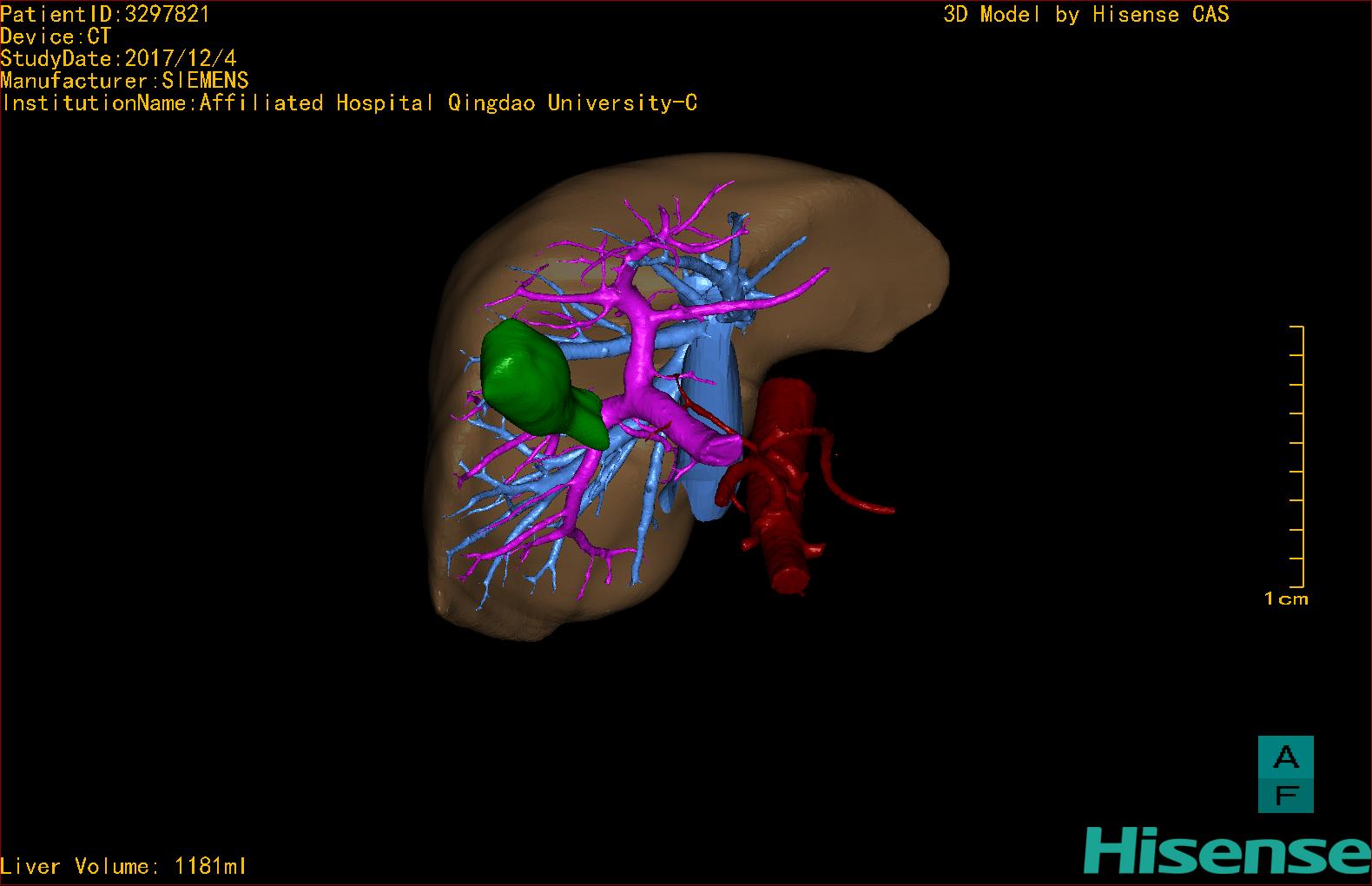Image resolution: width=1372 pixels, height=886 pixels.
Task: Click the StudyDate:2017/12/4 text
Action: [x=118, y=59]
